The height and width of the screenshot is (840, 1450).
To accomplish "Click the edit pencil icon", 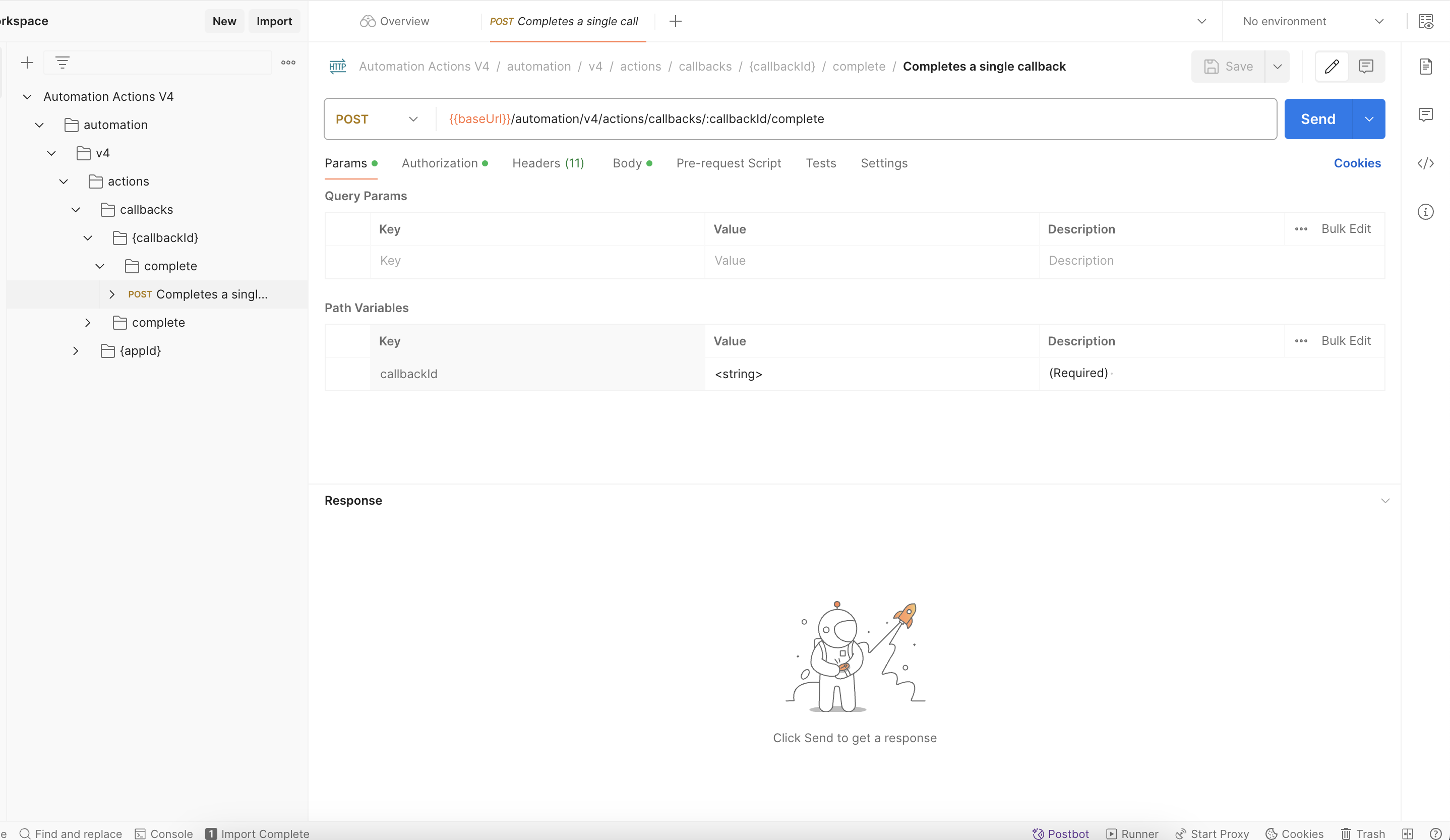I will (x=1332, y=67).
